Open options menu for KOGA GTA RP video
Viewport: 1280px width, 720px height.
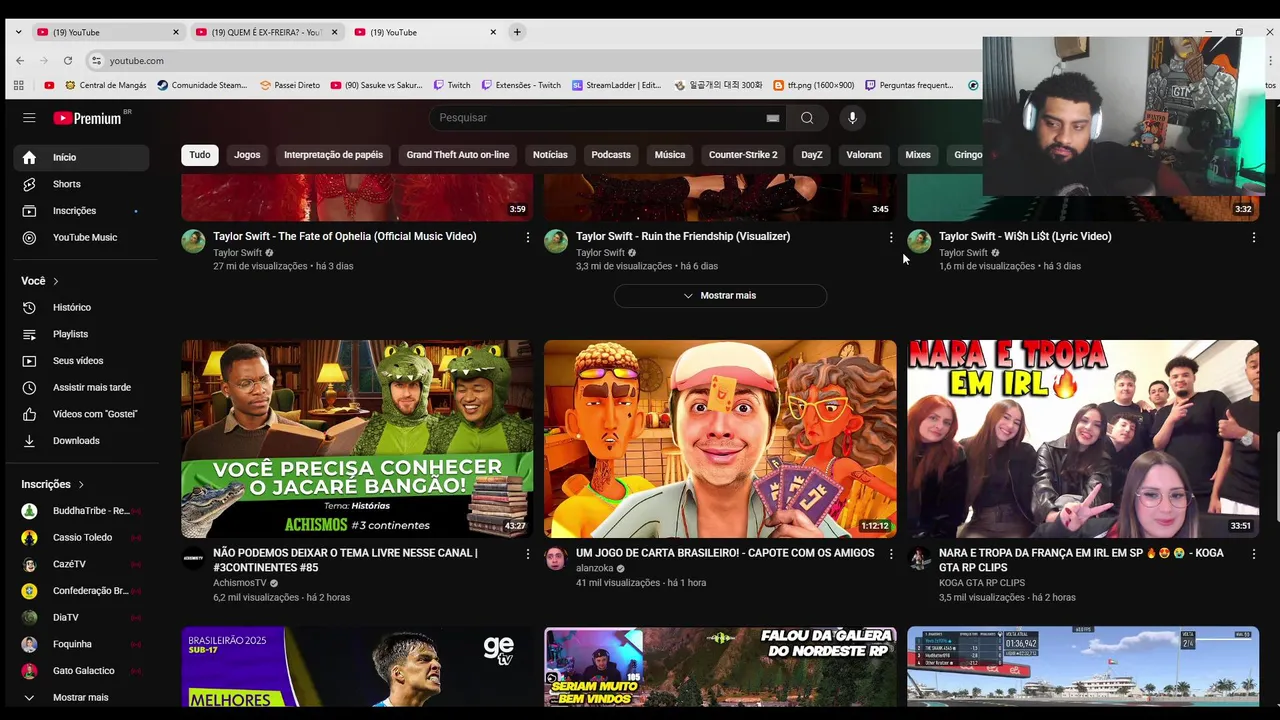point(1254,553)
